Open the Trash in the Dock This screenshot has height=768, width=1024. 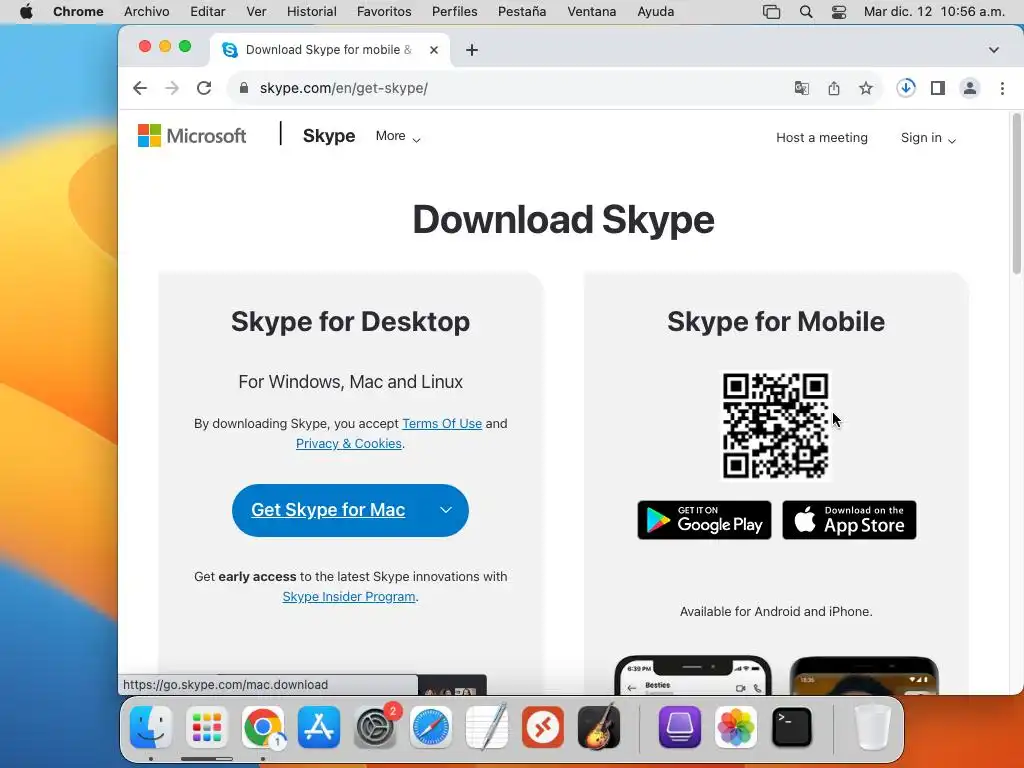click(x=872, y=727)
